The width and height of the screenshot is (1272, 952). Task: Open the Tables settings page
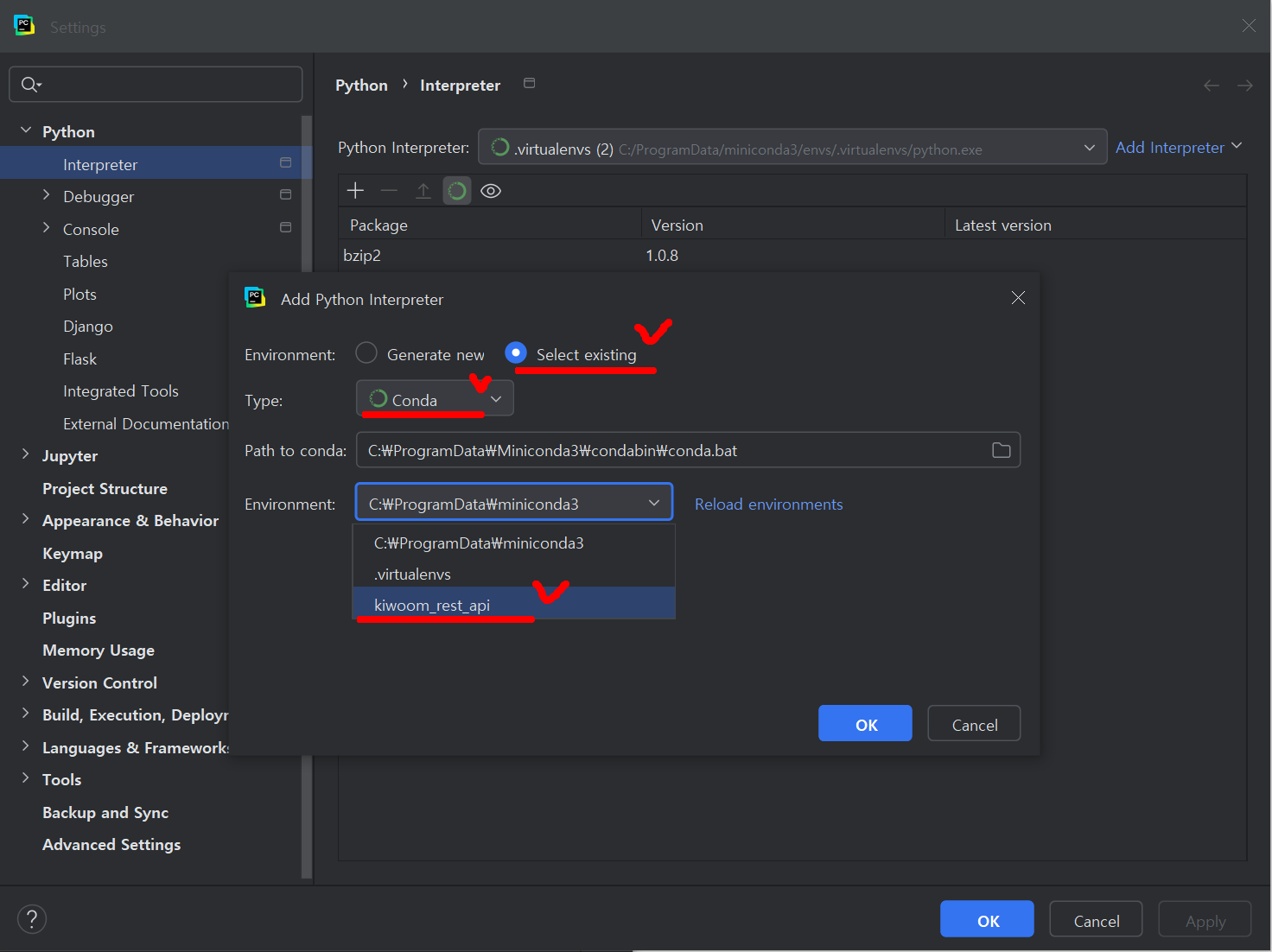point(86,261)
